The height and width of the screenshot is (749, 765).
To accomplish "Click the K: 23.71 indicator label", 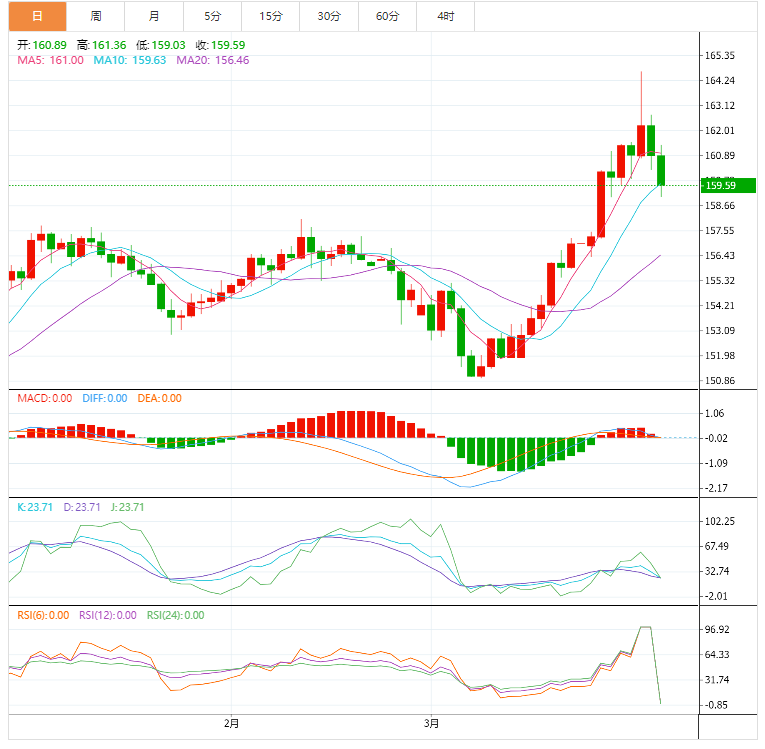I will (35, 507).
